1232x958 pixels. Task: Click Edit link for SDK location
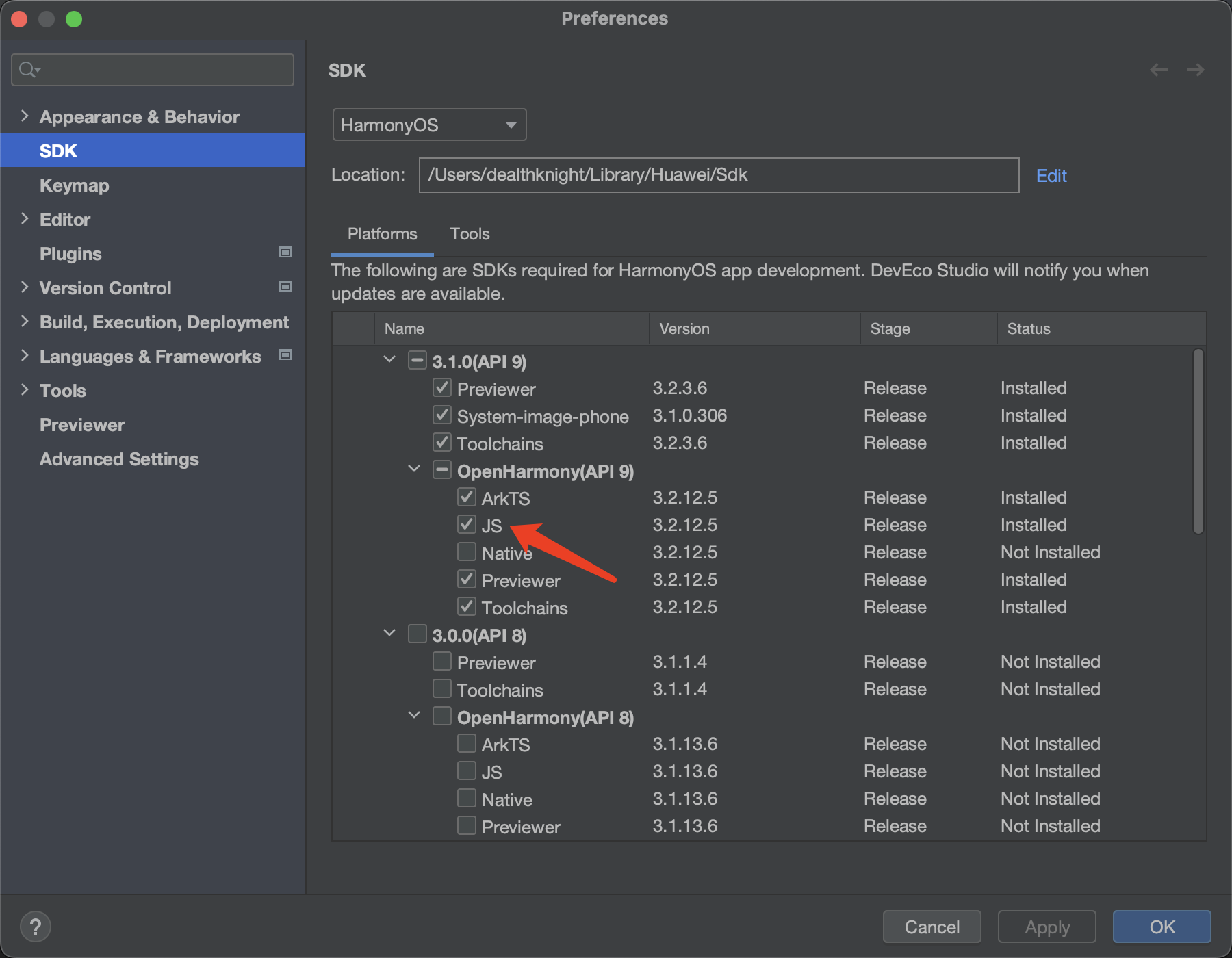(x=1051, y=176)
